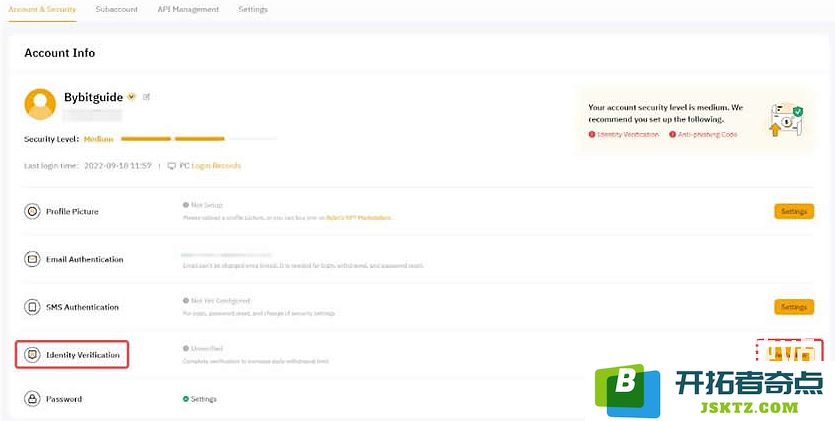Open Settings for SMS Authentication
The image size is (835, 421).
[x=794, y=307]
